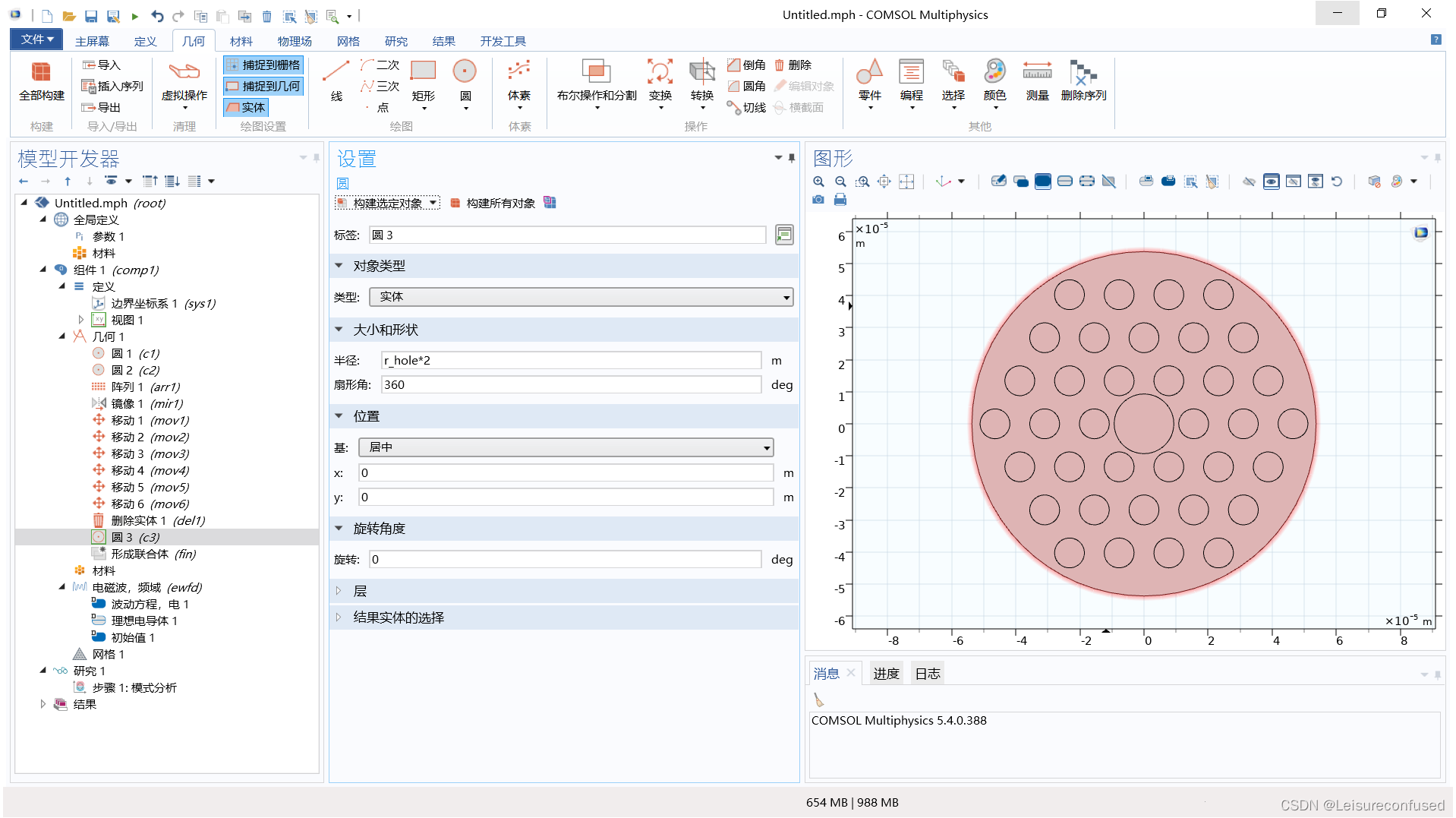This screenshot has height=818, width=1456.
Task: Open the 日志 log tab
Action: pos(928,674)
